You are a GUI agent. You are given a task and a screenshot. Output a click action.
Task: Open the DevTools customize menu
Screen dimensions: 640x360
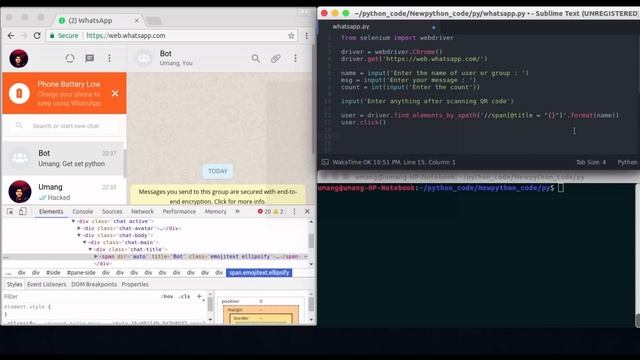coord(294,211)
